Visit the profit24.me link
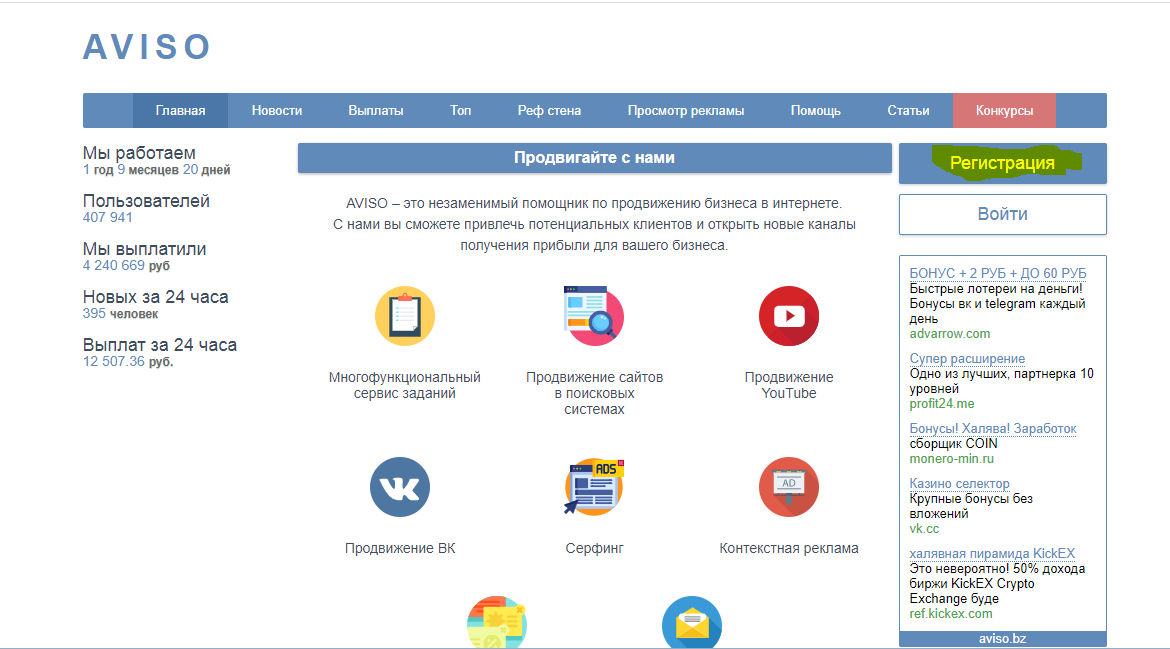The width and height of the screenshot is (1170, 649). [942, 404]
